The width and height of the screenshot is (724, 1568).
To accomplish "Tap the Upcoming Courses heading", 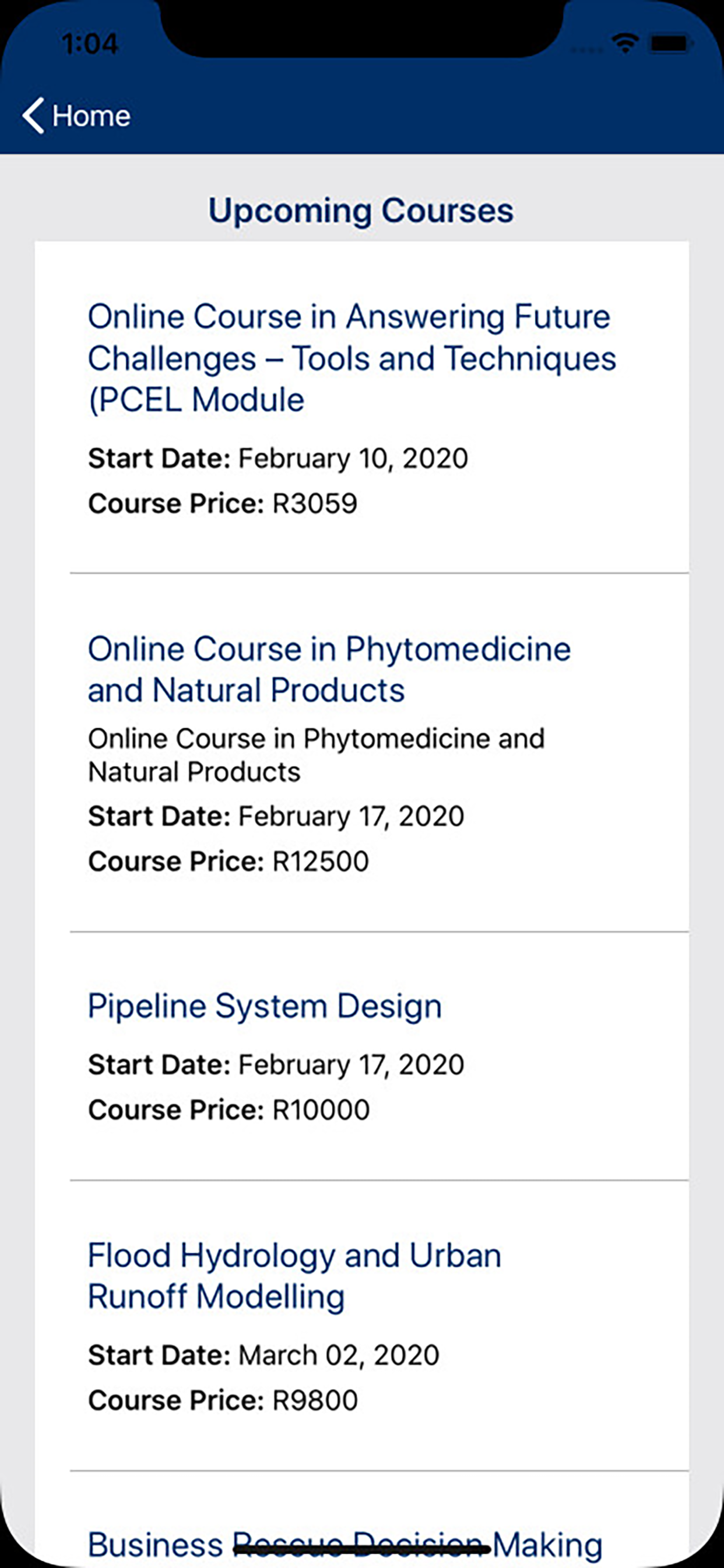I will pyautogui.click(x=361, y=211).
